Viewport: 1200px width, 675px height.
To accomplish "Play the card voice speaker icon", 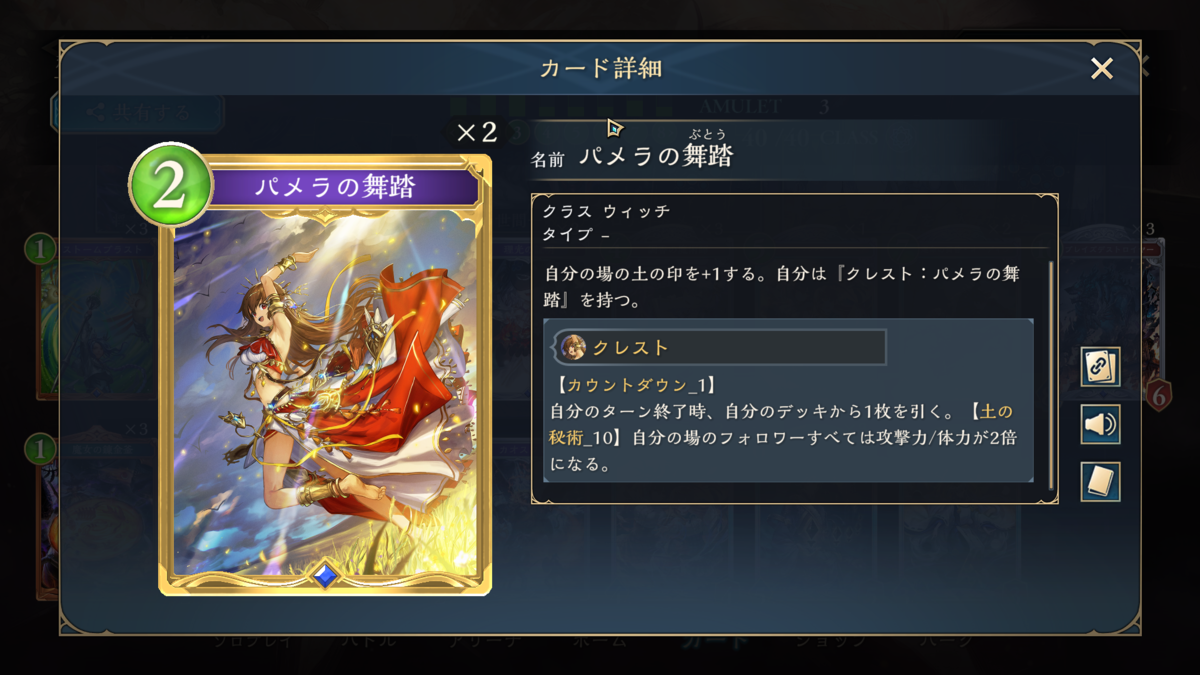I will click(x=1100, y=425).
